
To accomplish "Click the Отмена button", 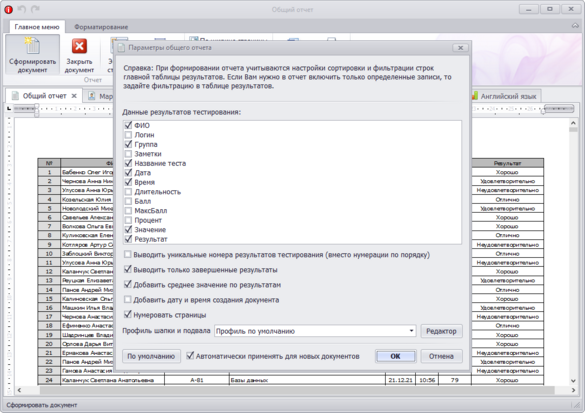I will 441,356.
